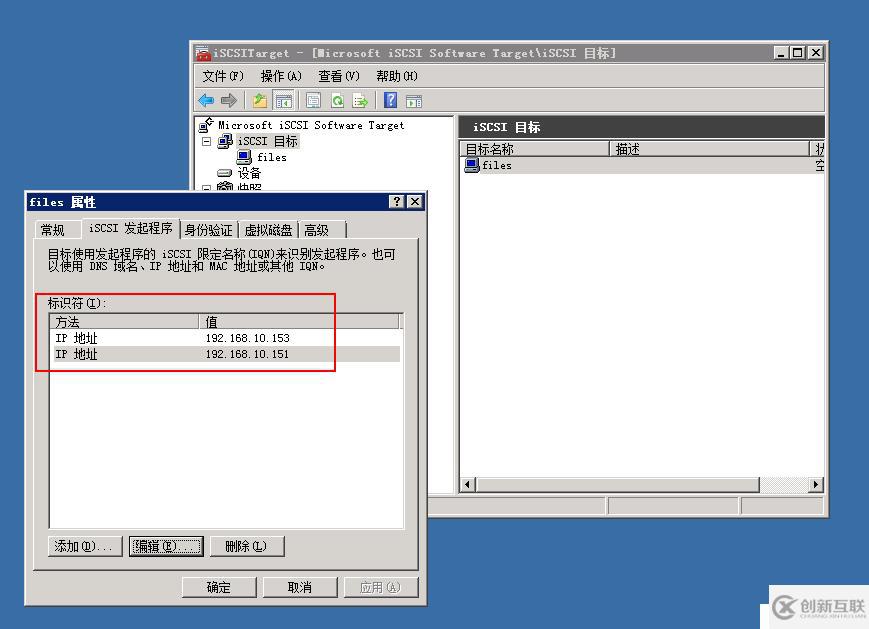The height and width of the screenshot is (629, 869).
Task: Select Microsoft iSCSI Software Target root node
Action: click(x=311, y=125)
